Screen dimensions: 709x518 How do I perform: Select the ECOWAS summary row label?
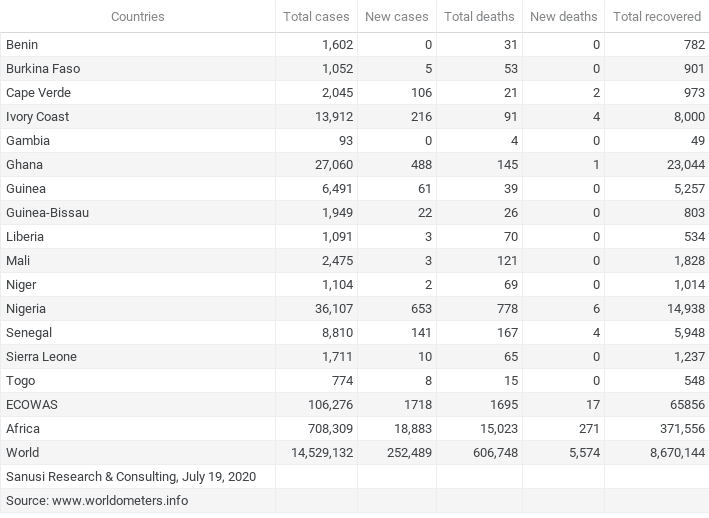coord(32,405)
